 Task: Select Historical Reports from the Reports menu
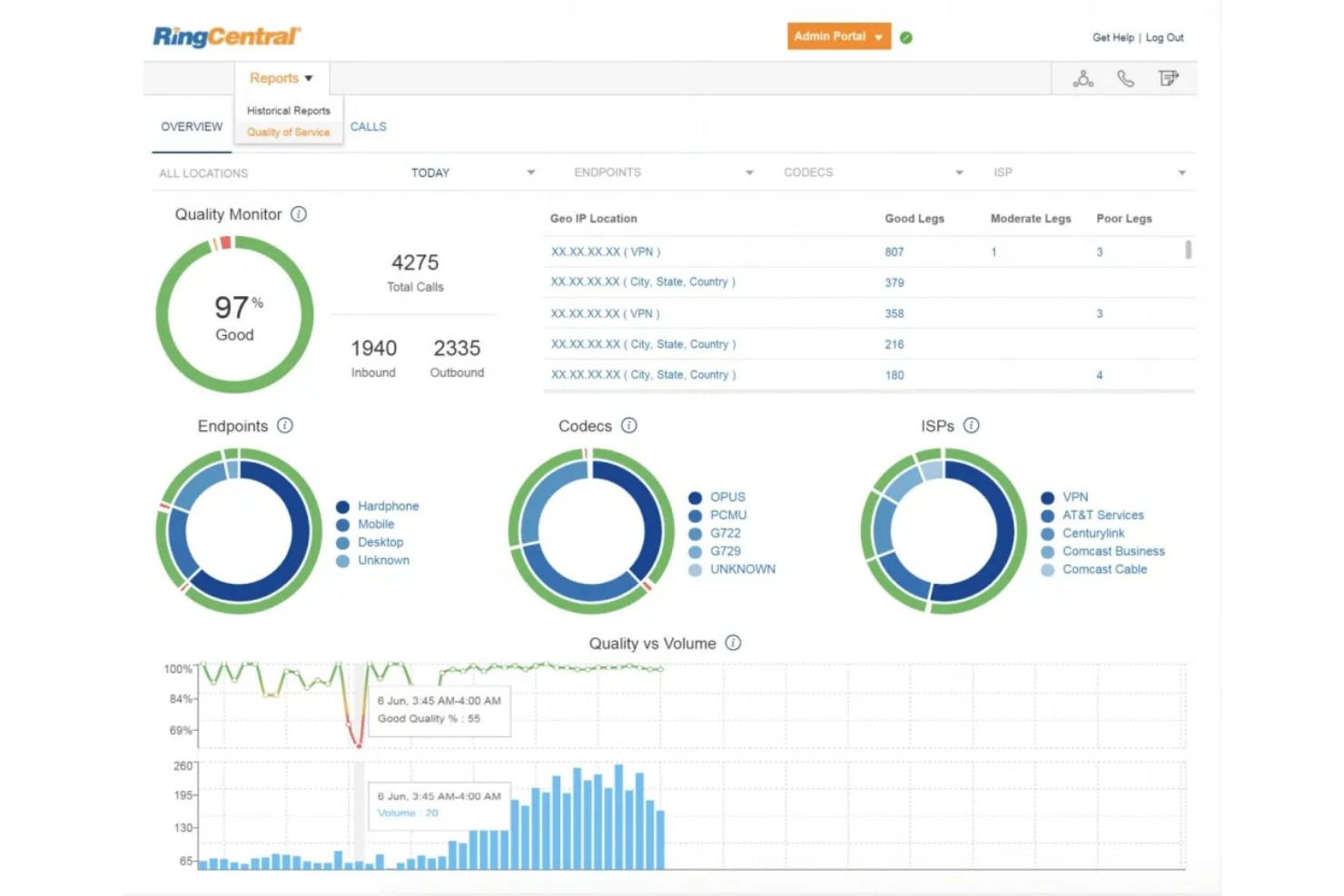point(288,110)
